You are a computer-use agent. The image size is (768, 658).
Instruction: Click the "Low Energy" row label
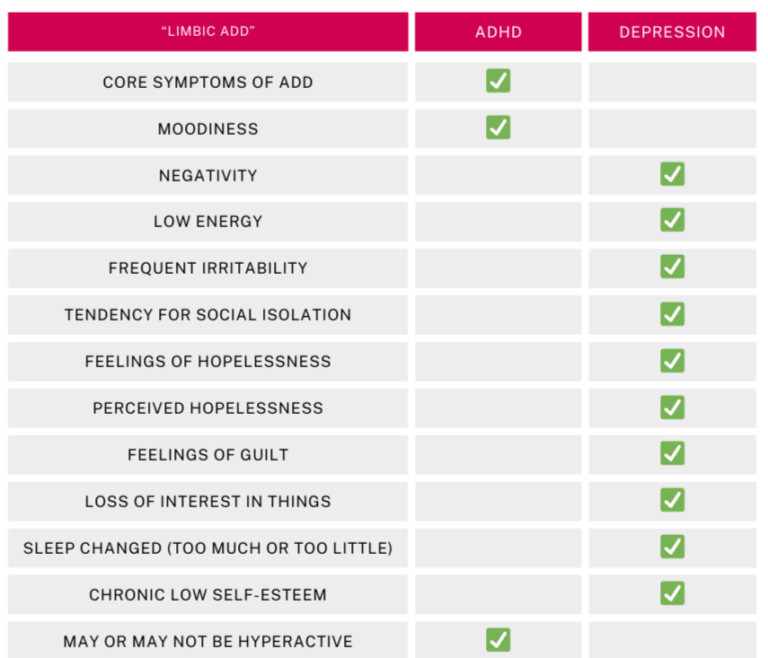point(208,222)
